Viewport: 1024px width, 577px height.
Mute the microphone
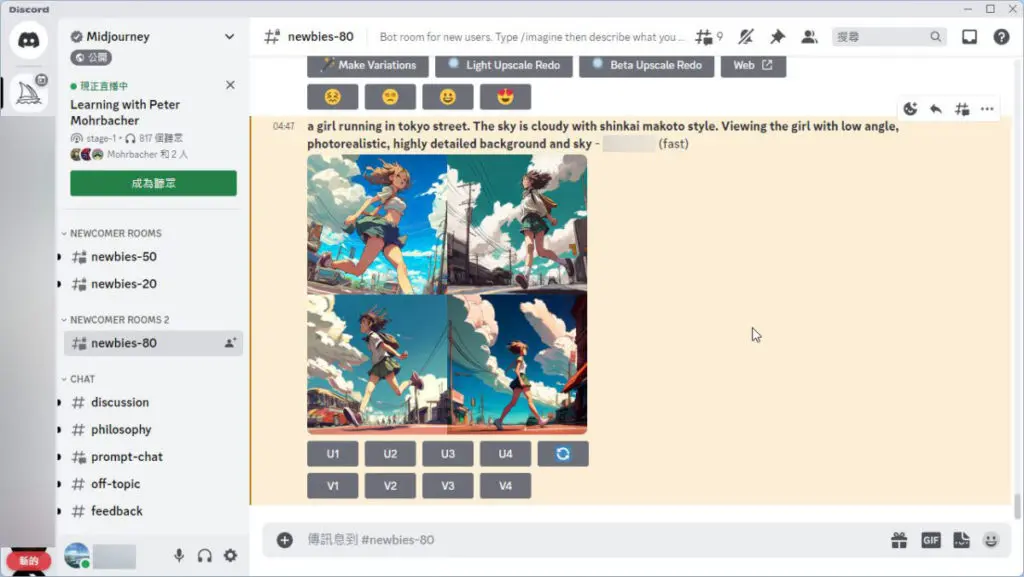[179, 556]
